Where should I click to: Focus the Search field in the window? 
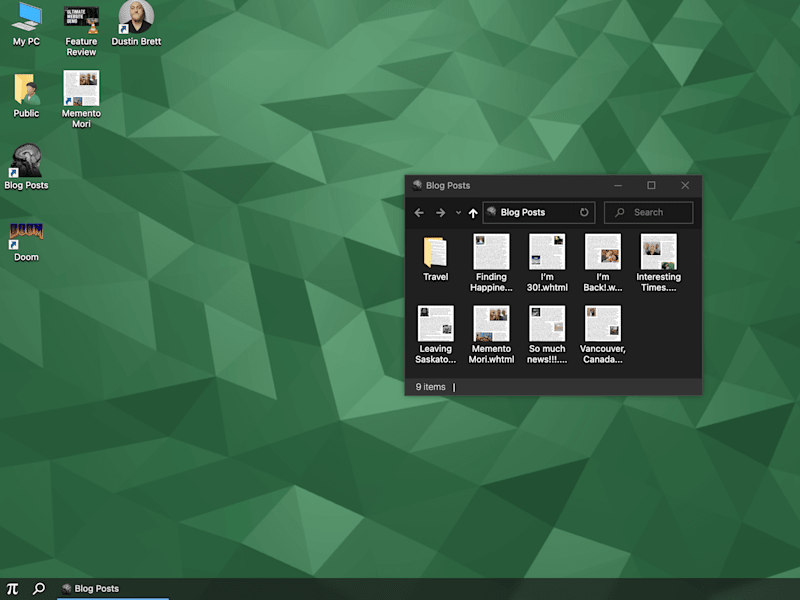point(648,212)
